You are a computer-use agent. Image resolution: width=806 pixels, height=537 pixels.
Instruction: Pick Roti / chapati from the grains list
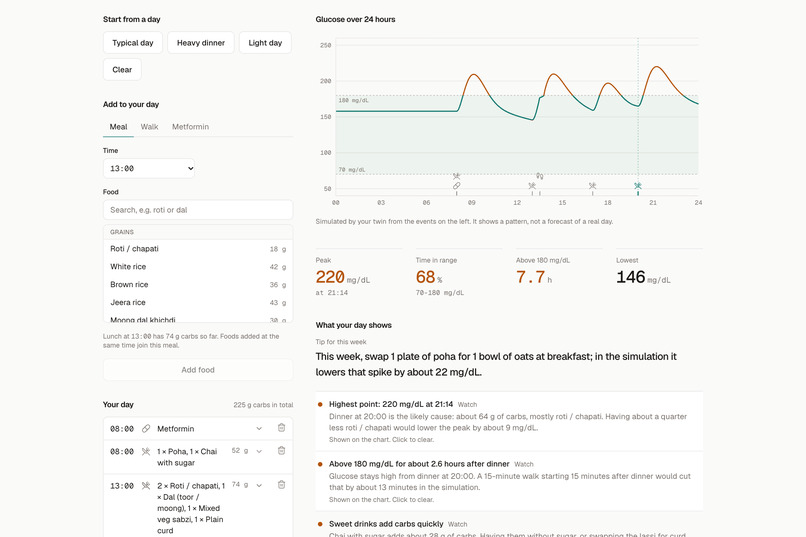tap(198, 249)
